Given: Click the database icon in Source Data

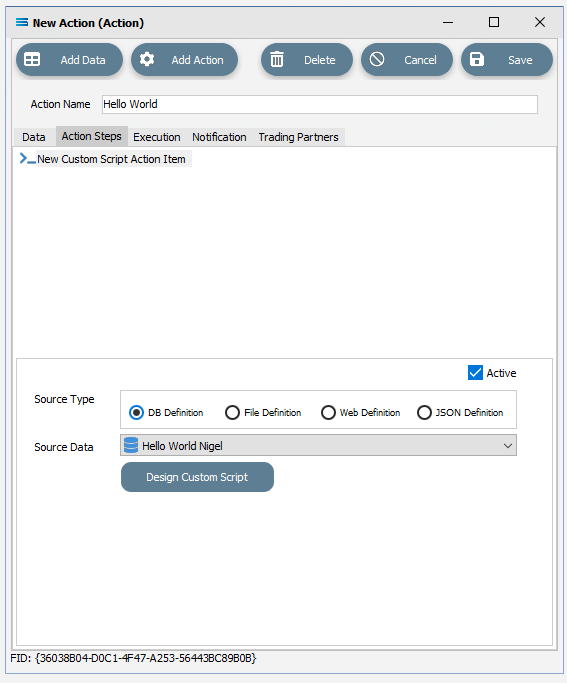Looking at the screenshot, I should (x=131, y=445).
